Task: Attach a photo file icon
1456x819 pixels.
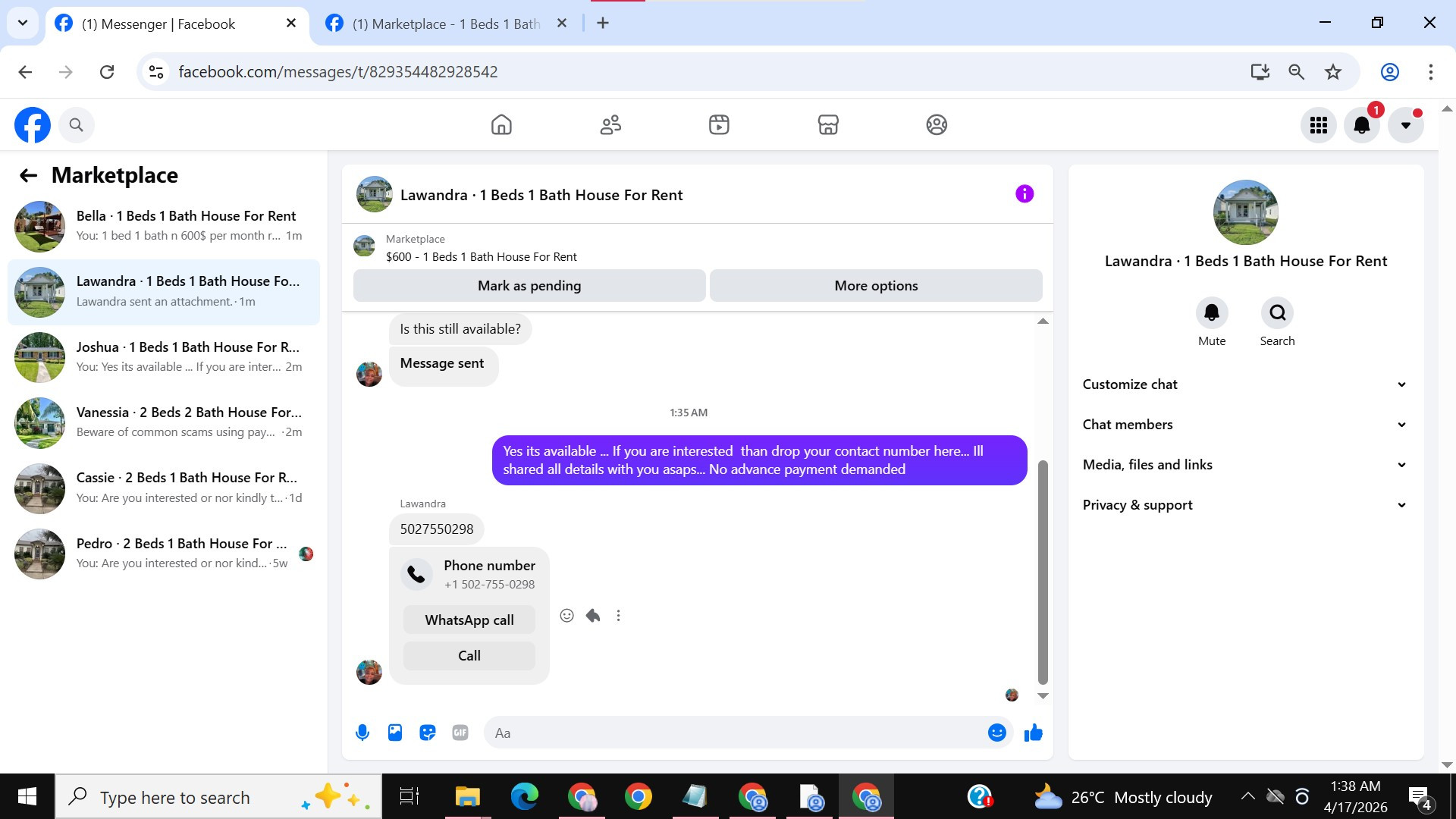Action: pos(395,733)
